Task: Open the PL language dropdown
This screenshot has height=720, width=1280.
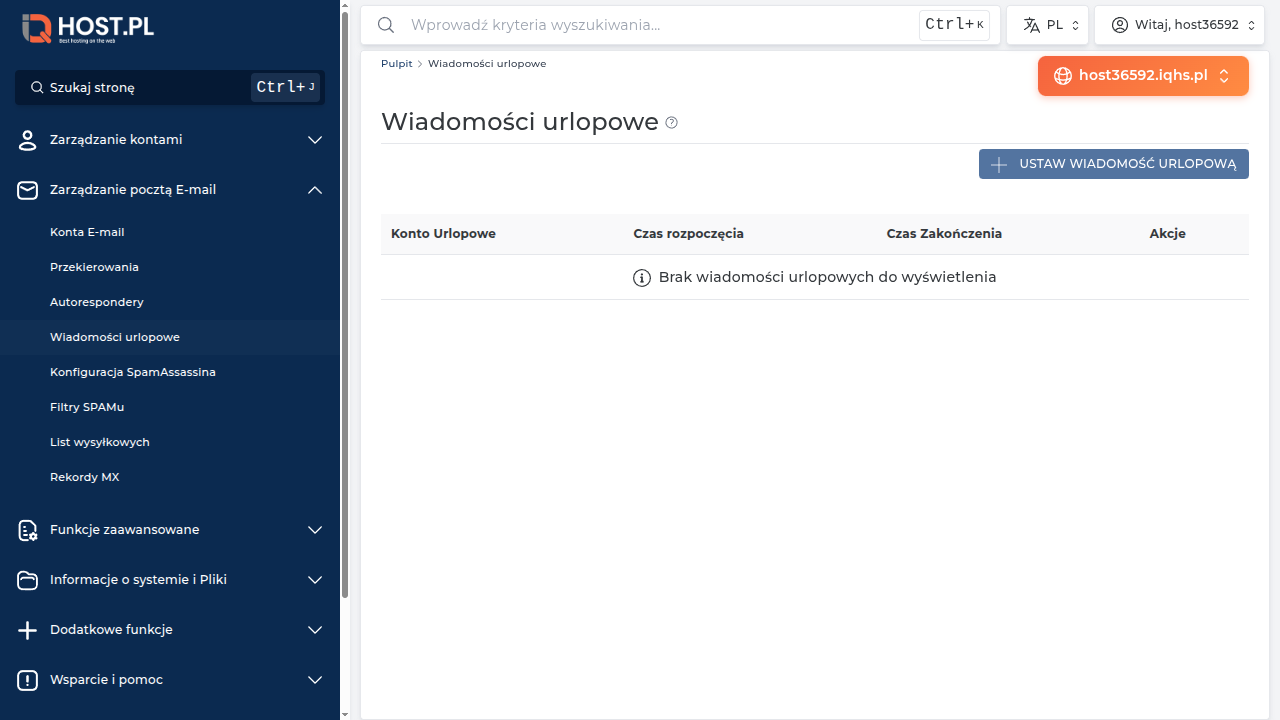Action: [1048, 25]
